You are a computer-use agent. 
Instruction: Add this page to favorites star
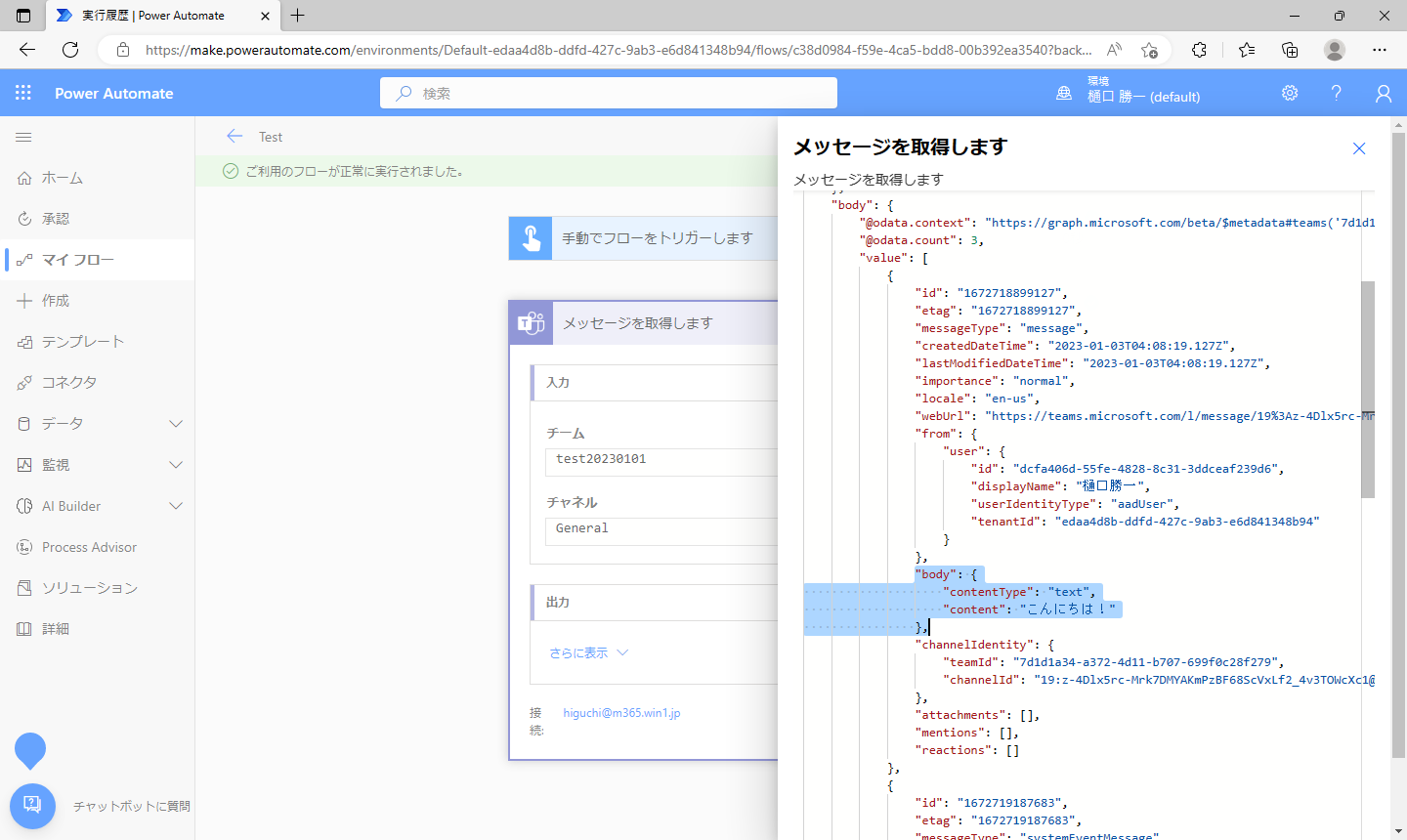pyautogui.click(x=1149, y=50)
